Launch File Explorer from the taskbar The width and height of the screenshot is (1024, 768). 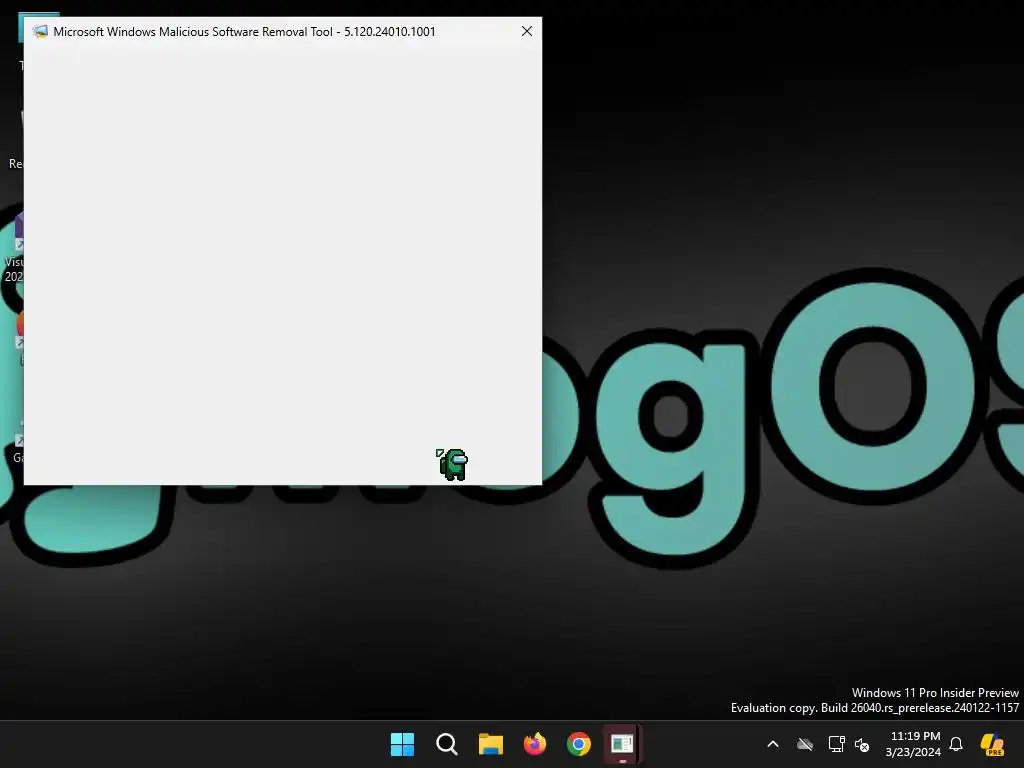tap(490, 744)
